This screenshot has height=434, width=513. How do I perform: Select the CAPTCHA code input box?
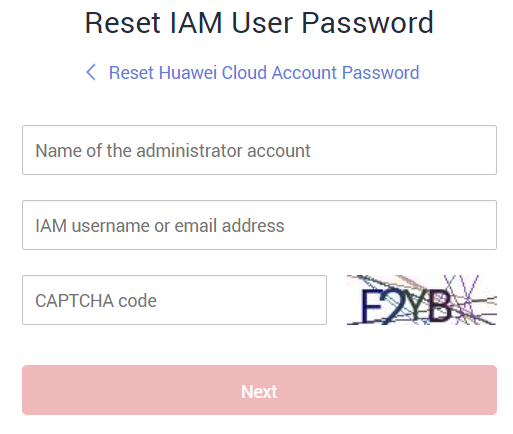coord(174,300)
